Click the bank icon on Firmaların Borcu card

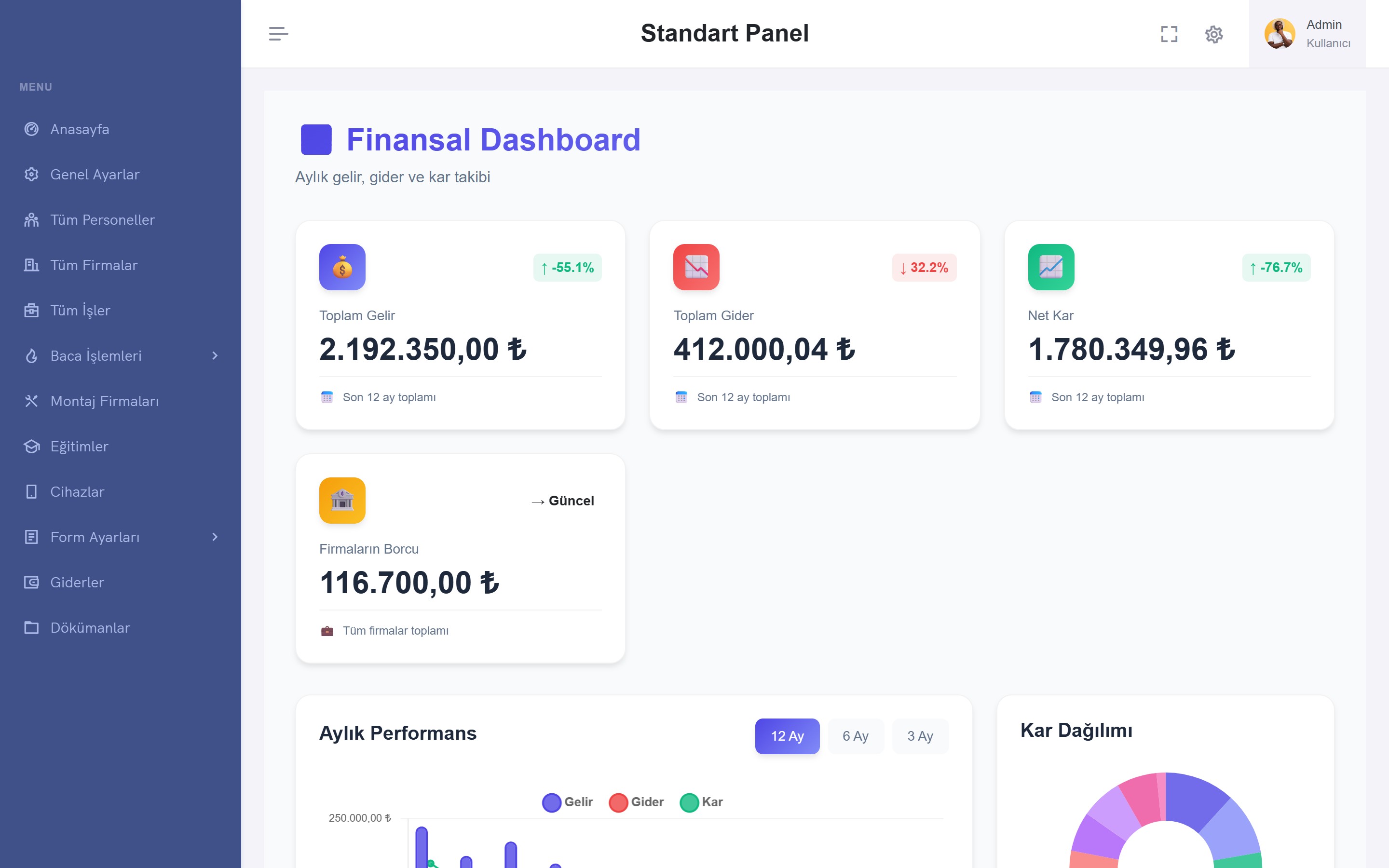tap(342, 500)
